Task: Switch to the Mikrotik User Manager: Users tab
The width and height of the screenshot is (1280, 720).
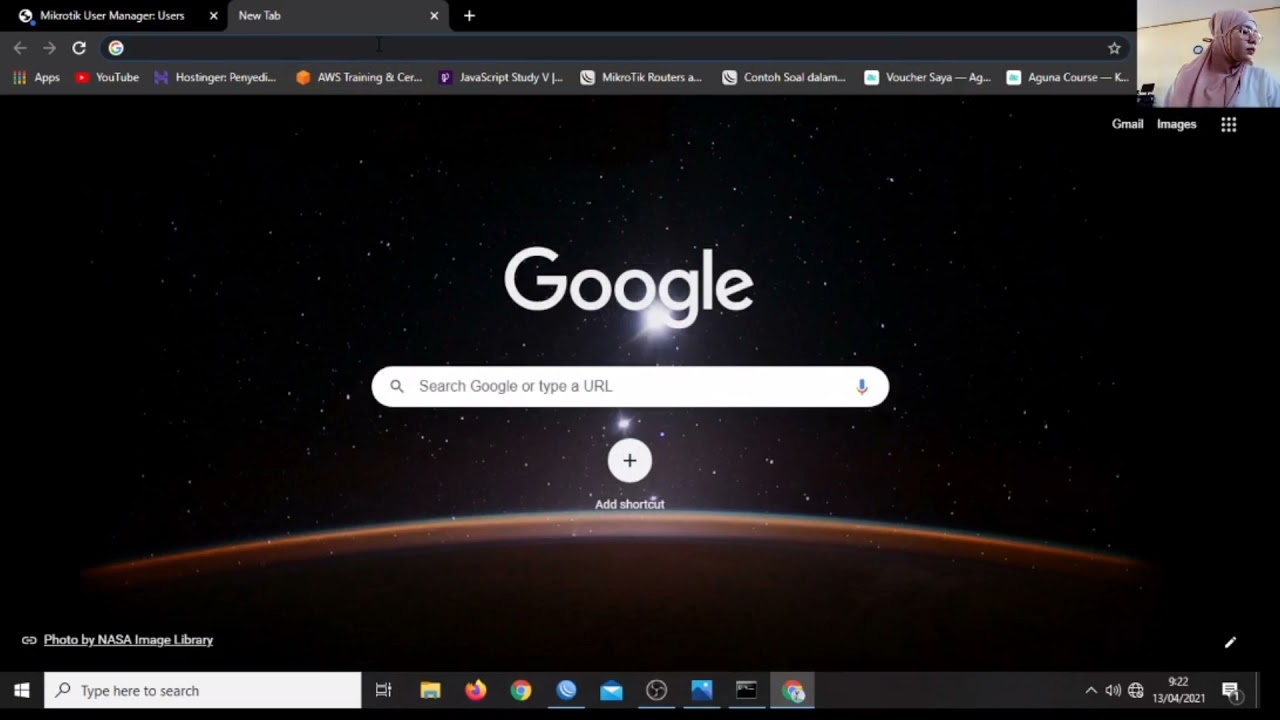Action: (112, 16)
